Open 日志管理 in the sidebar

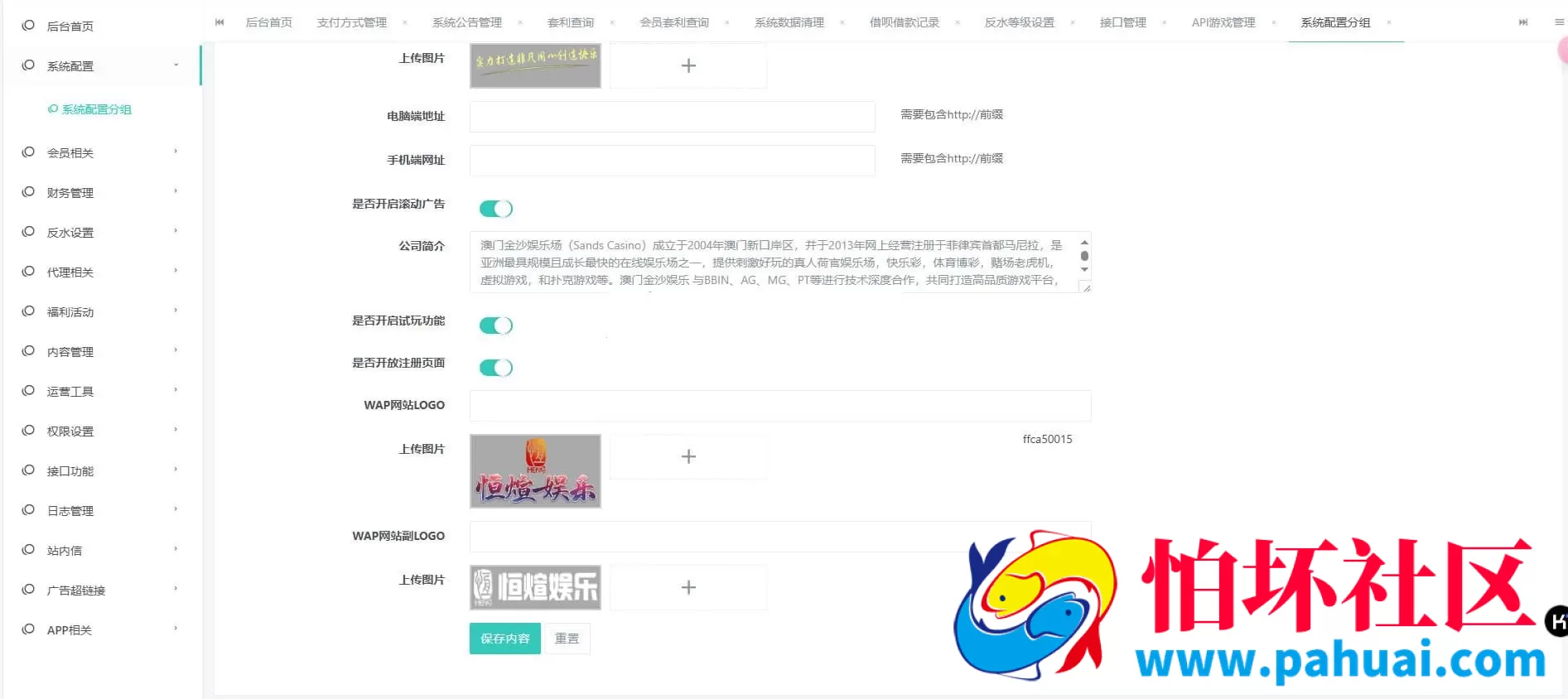coord(70,511)
